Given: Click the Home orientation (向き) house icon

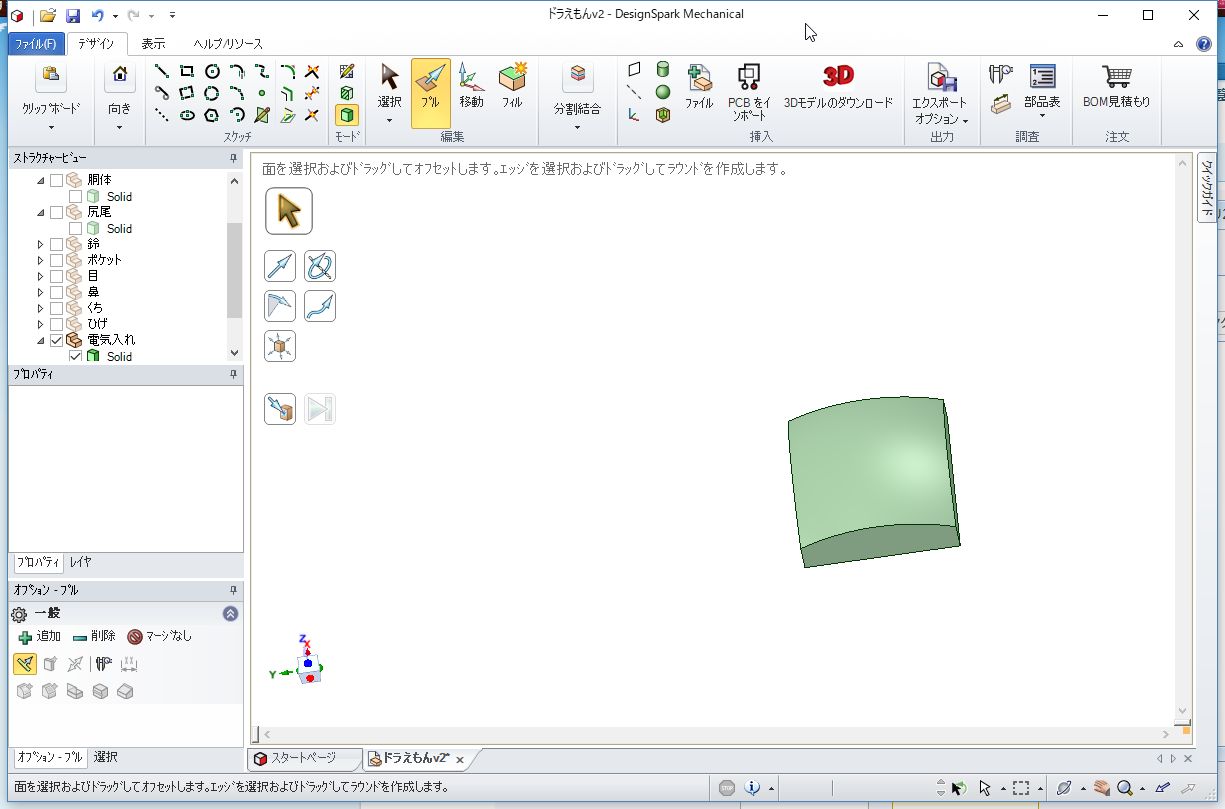Looking at the screenshot, I should click(119, 74).
